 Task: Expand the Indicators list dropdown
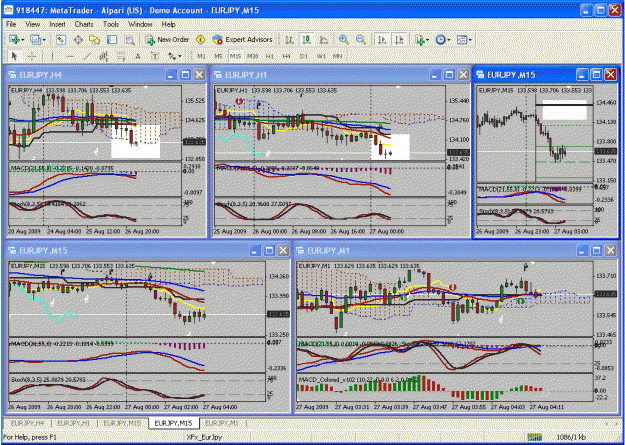pos(427,40)
